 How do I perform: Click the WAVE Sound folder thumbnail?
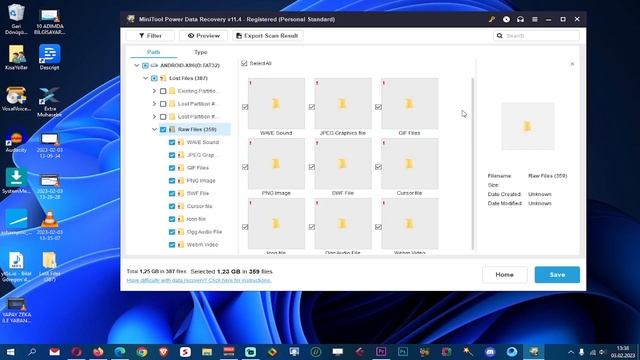pyautogui.click(x=276, y=103)
